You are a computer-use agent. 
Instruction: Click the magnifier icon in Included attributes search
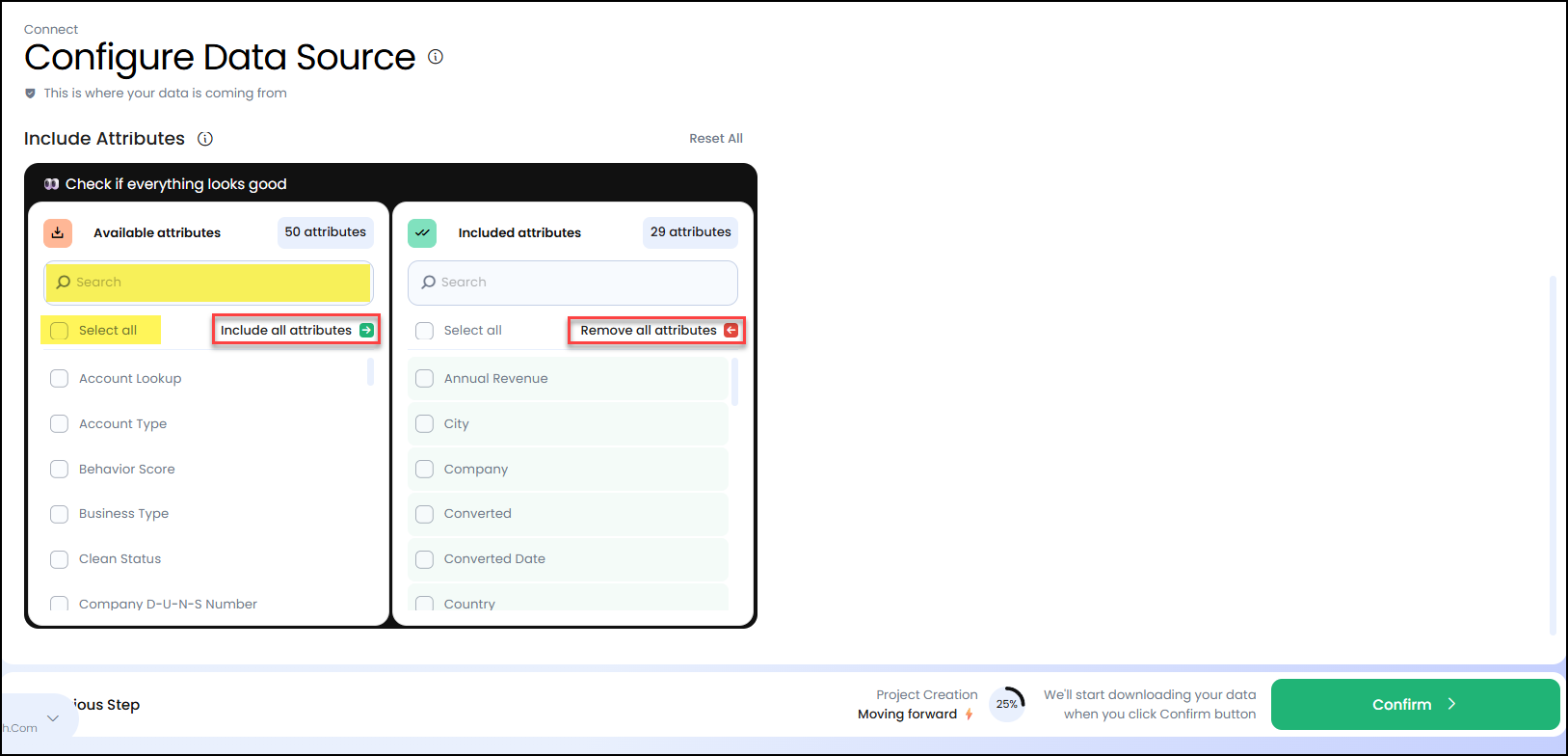pos(429,283)
